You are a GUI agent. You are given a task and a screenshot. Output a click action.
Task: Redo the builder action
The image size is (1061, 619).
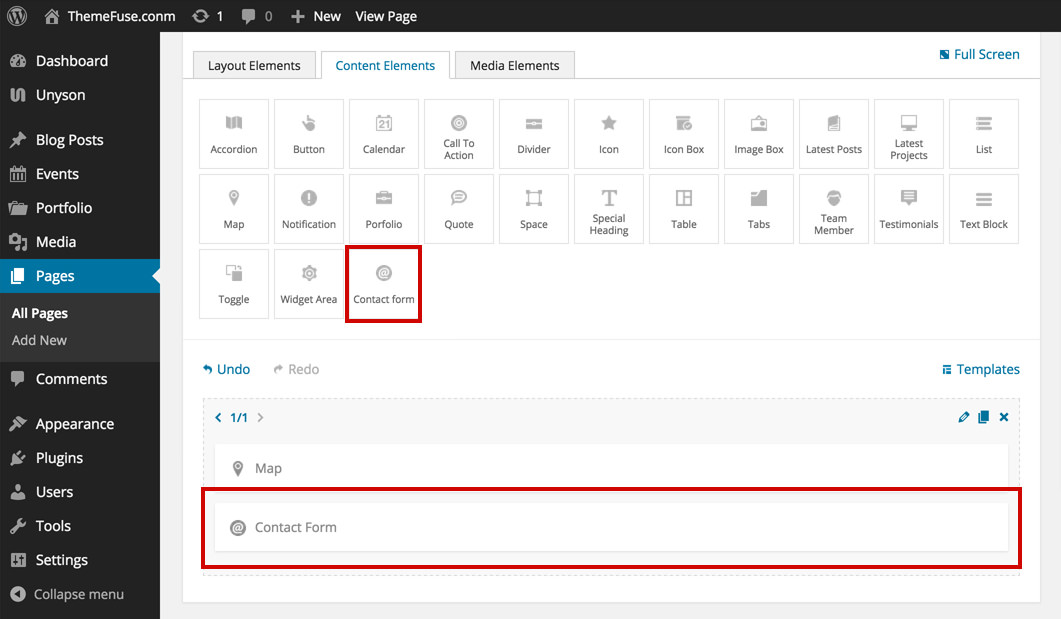(x=296, y=369)
